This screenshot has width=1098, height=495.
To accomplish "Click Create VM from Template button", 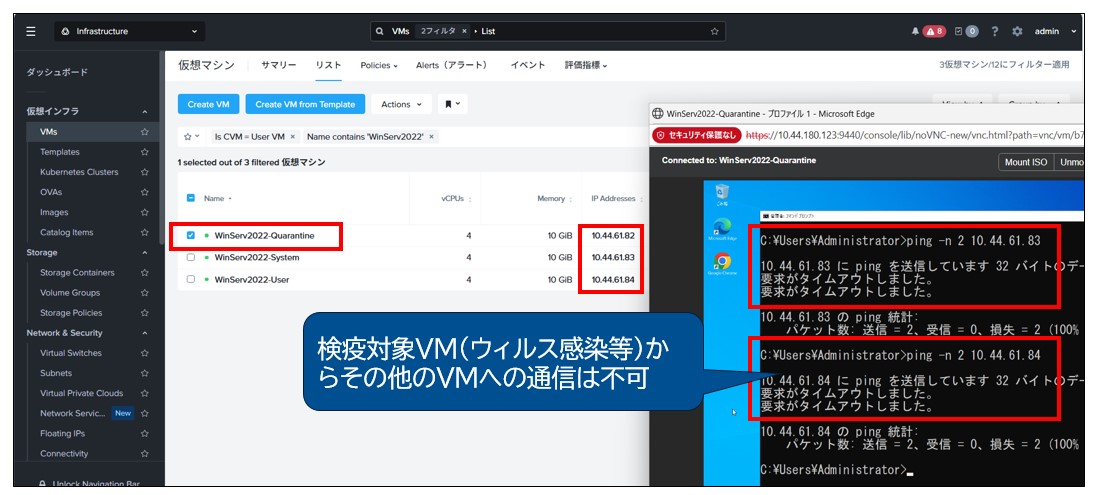I will click(304, 104).
